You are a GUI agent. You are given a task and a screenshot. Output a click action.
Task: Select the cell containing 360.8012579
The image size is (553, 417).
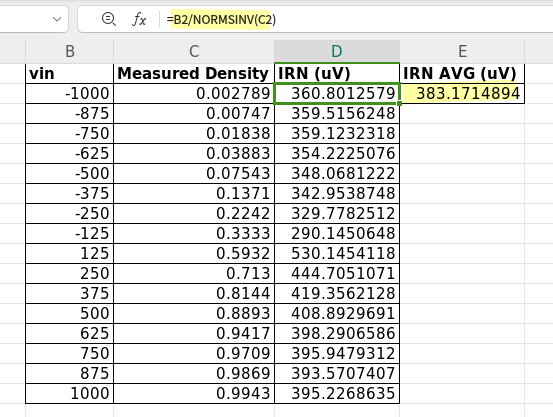337,93
